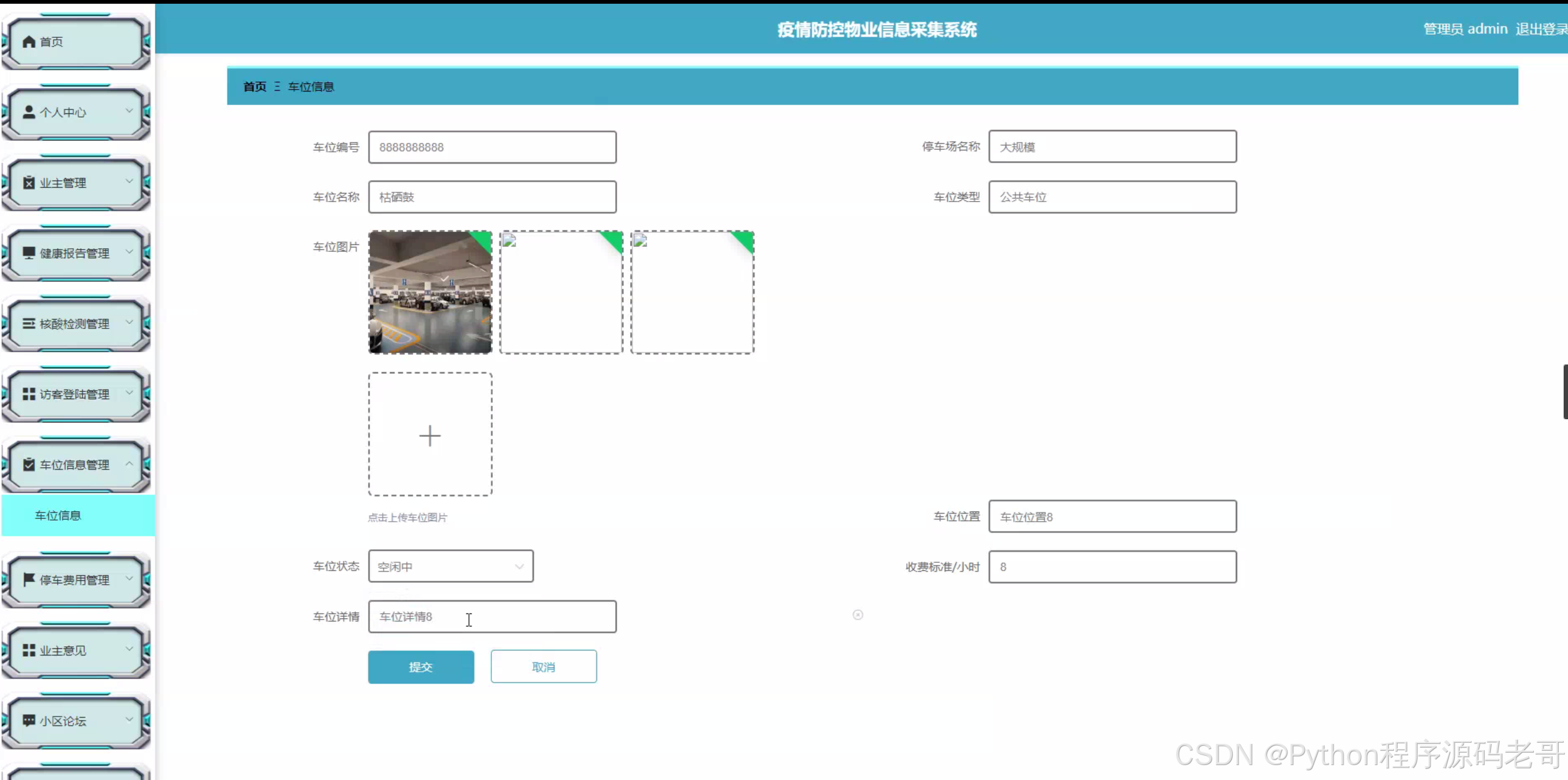Image resolution: width=1568 pixels, height=780 pixels.
Task: Click 首页 in the breadcrumb
Action: pyautogui.click(x=254, y=86)
